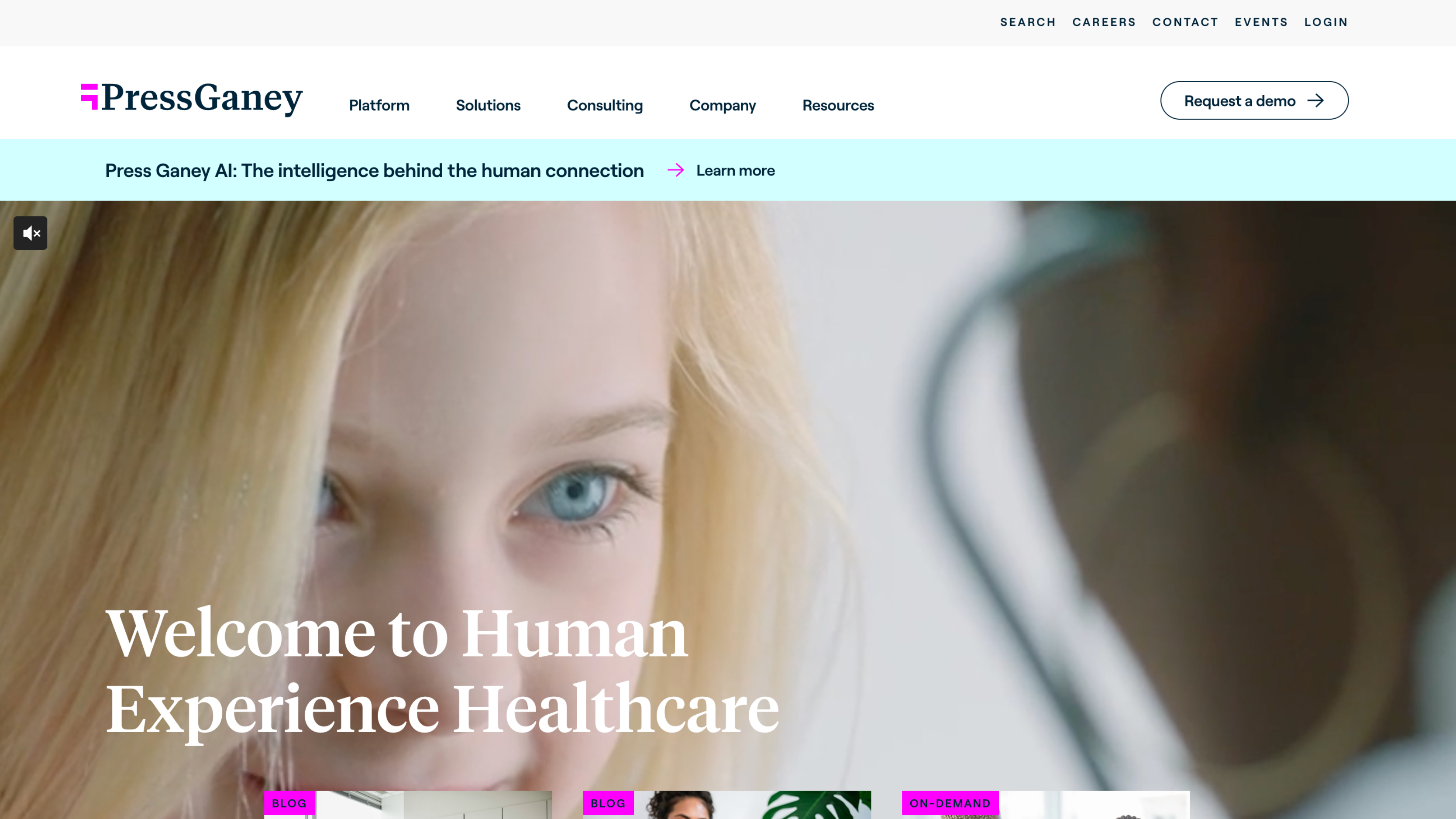Open the Search link

(1028, 22)
